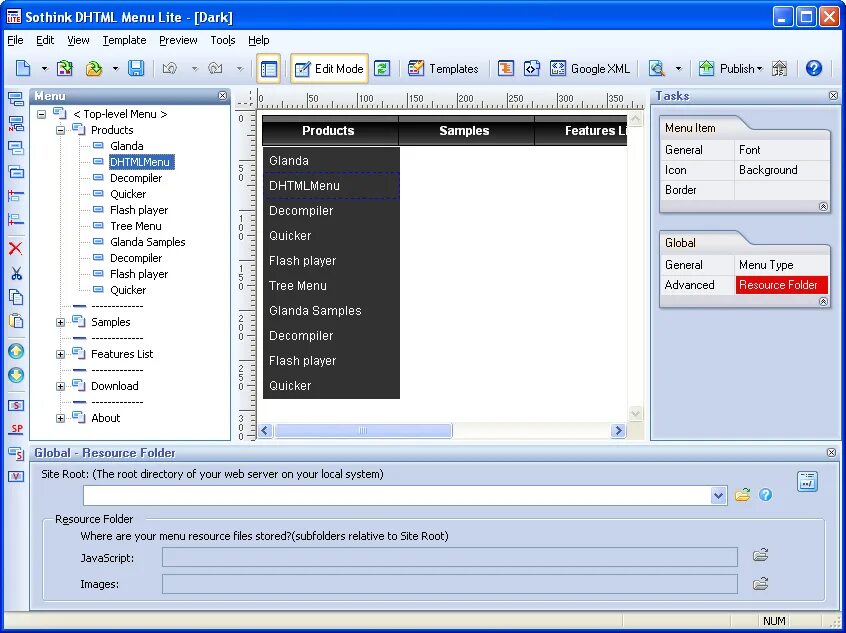
Task: Open the Tools menu
Action: click(223, 40)
